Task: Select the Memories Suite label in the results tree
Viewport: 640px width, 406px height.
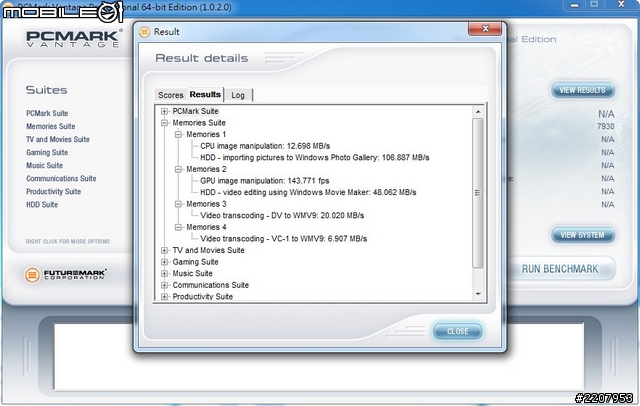Action: pyautogui.click(x=199, y=123)
